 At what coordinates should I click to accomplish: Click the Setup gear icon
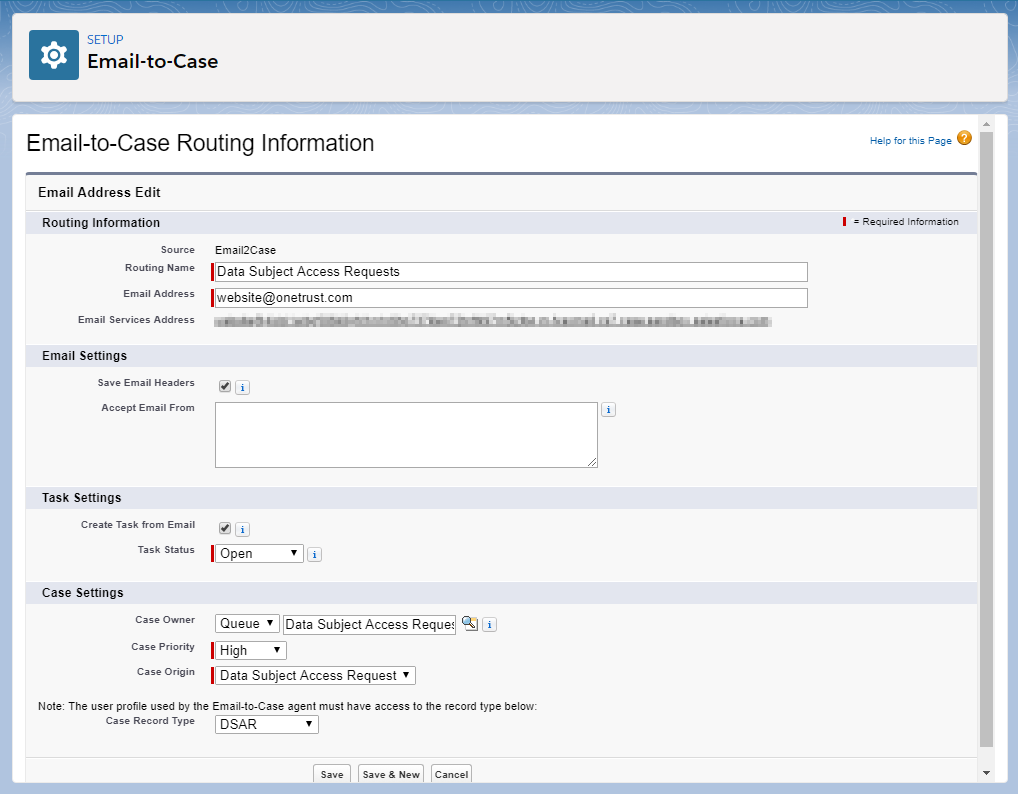(x=53, y=54)
